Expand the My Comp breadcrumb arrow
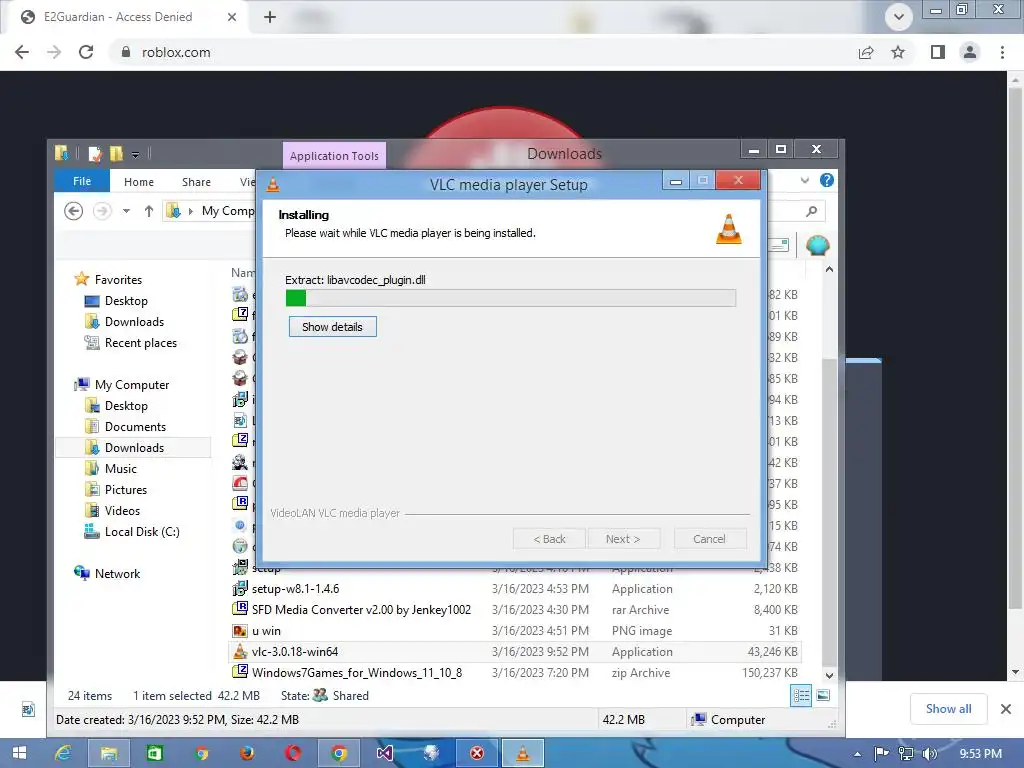The width and height of the screenshot is (1024, 768). click(191, 211)
